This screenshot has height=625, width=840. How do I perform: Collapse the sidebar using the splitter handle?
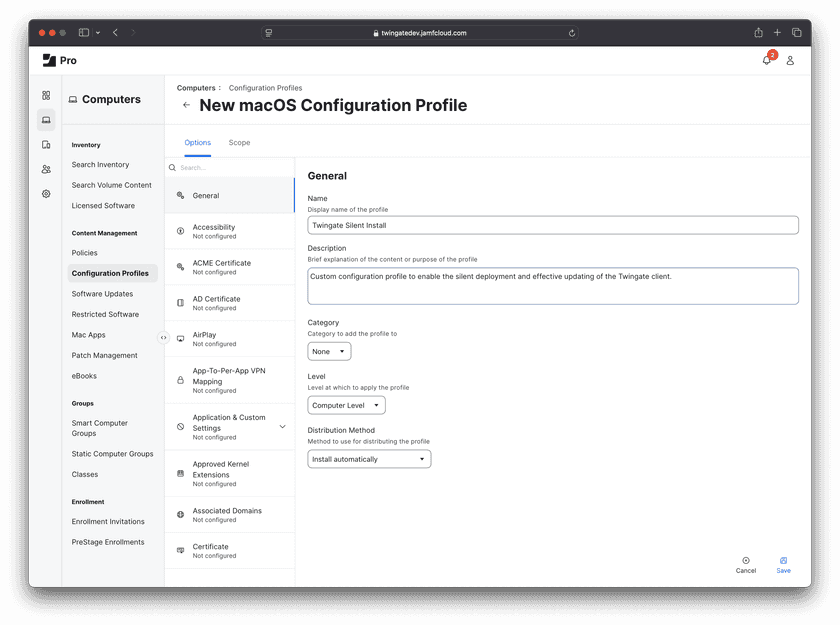[164, 337]
